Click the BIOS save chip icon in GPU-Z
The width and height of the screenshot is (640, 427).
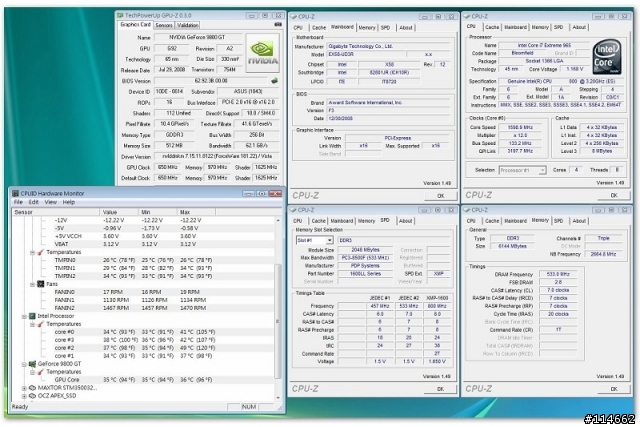point(275,80)
